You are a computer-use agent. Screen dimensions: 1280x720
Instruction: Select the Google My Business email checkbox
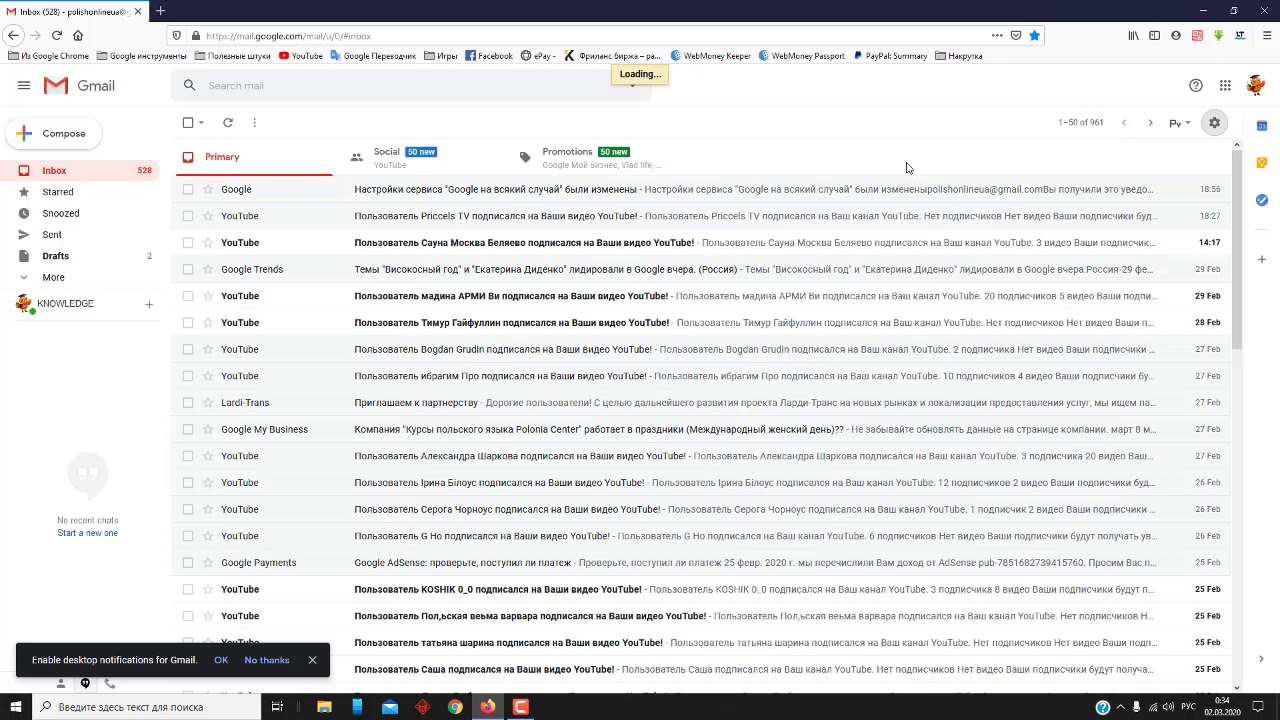188,429
